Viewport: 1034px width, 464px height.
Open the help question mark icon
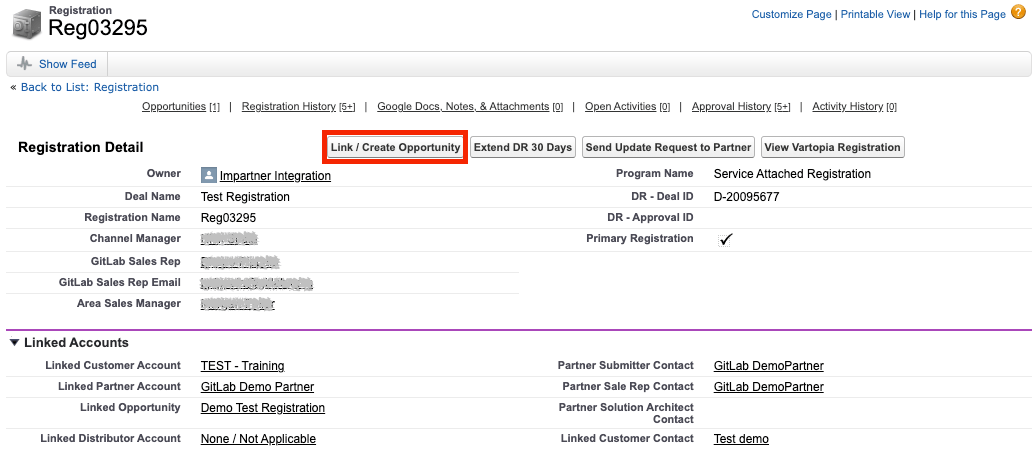[x=1018, y=13]
